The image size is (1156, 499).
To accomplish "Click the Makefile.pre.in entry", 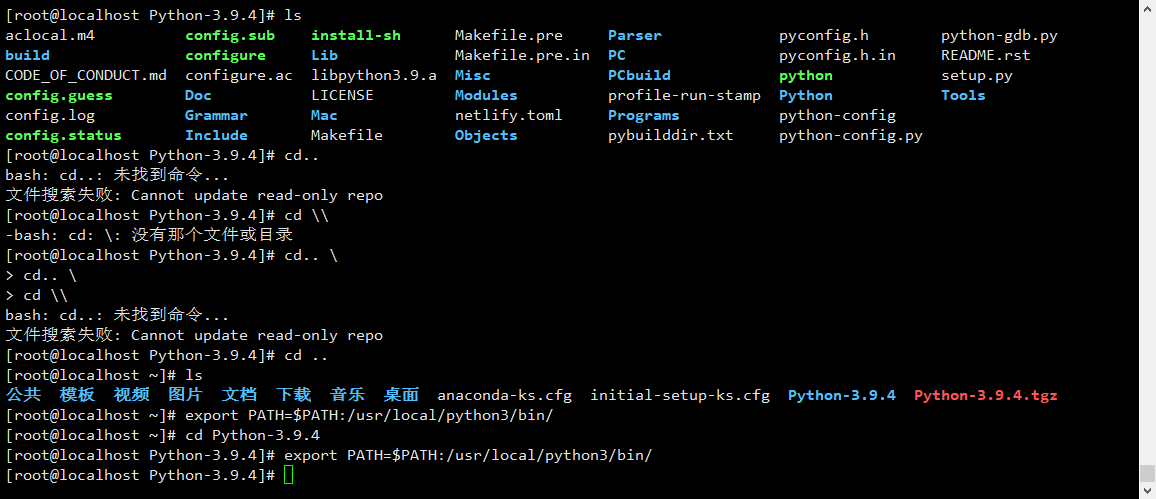I will [x=522, y=55].
